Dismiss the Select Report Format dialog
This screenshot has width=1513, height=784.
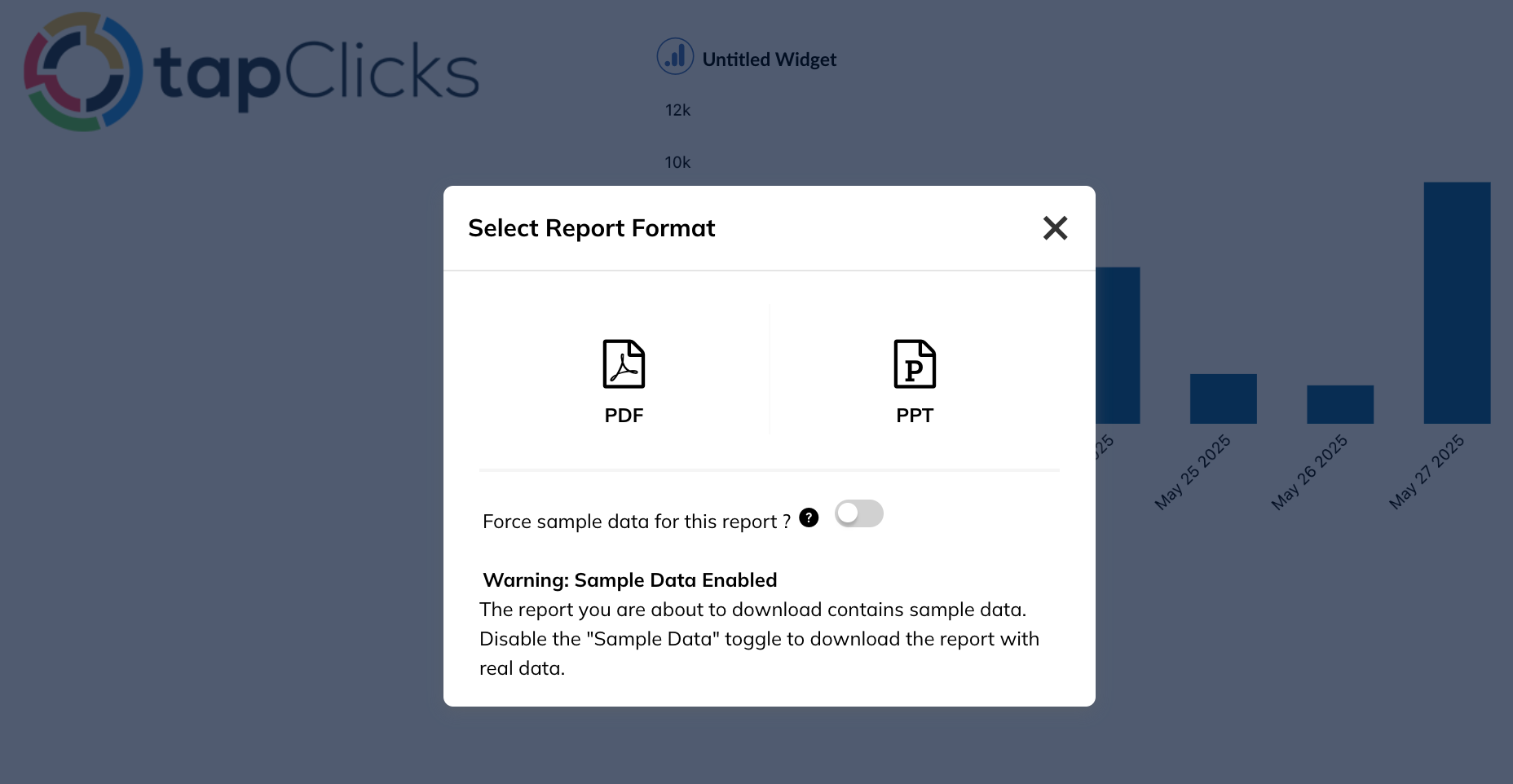(x=1055, y=228)
